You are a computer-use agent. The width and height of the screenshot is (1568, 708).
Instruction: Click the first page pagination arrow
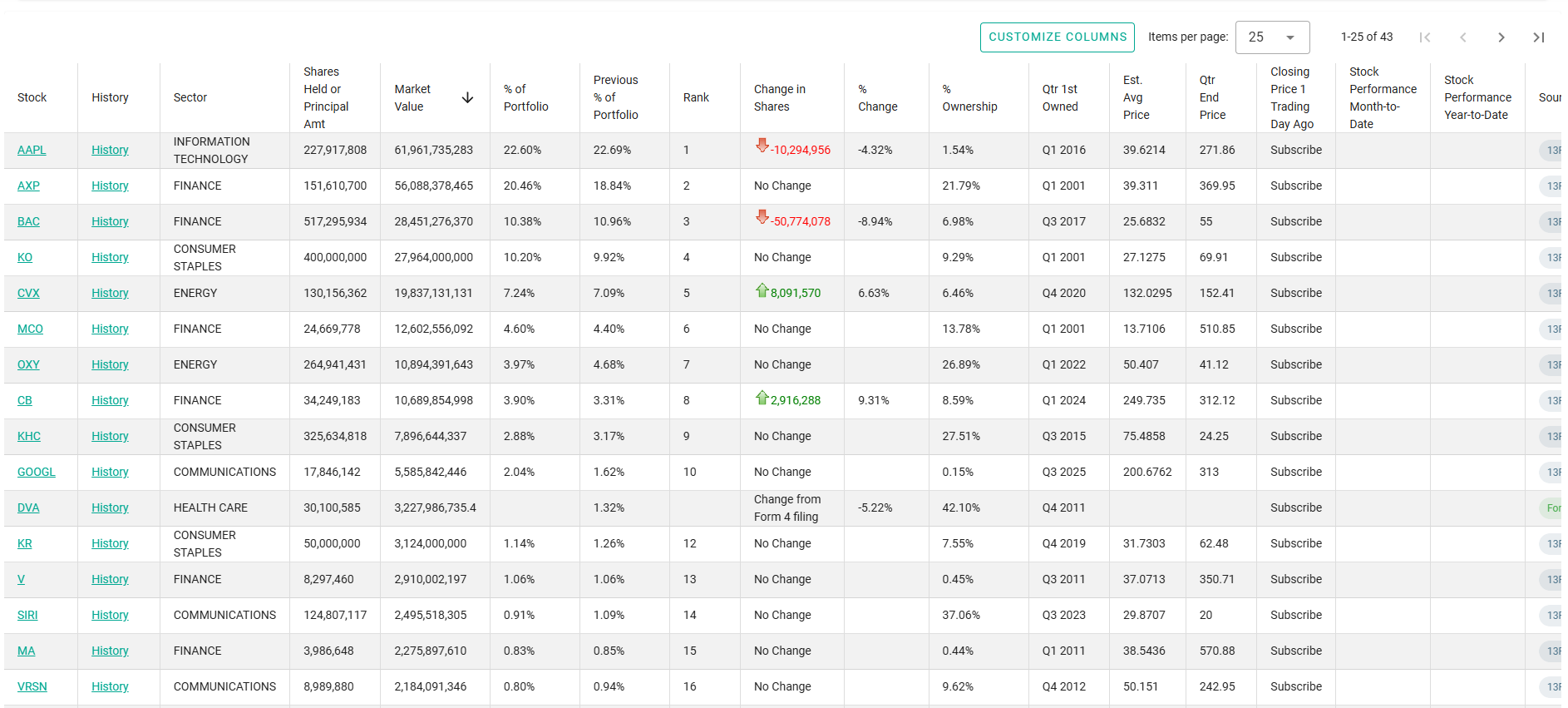pyautogui.click(x=1425, y=37)
